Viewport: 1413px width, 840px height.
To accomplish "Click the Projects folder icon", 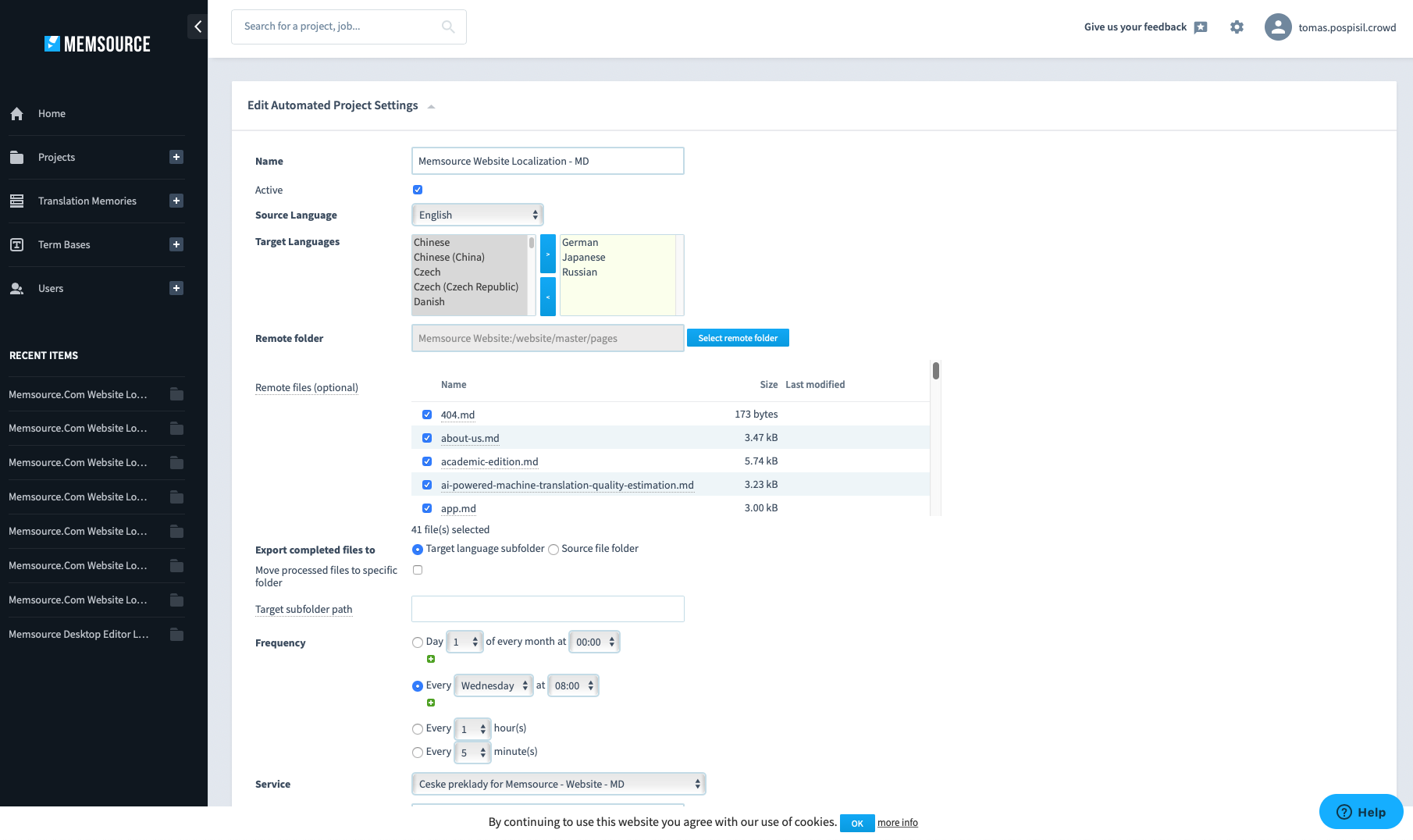I will [x=17, y=158].
